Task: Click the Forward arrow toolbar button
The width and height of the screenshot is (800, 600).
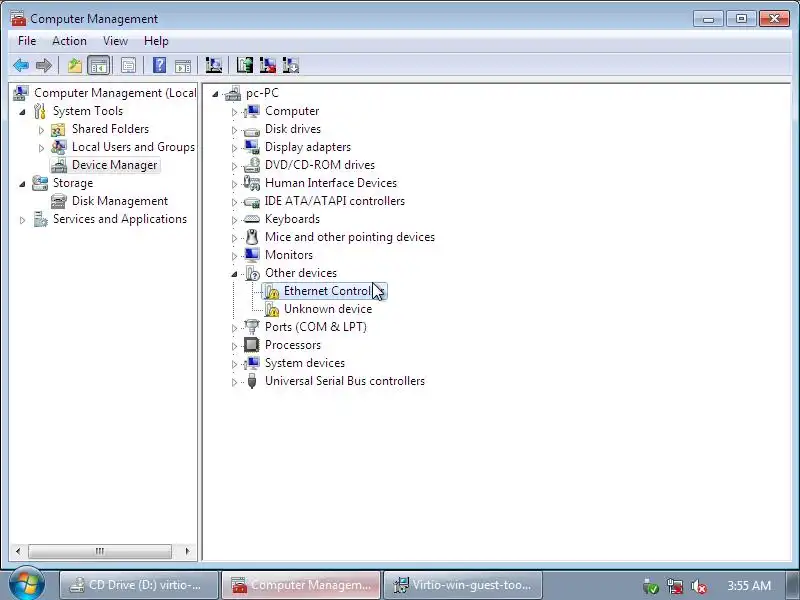Action: click(x=44, y=65)
